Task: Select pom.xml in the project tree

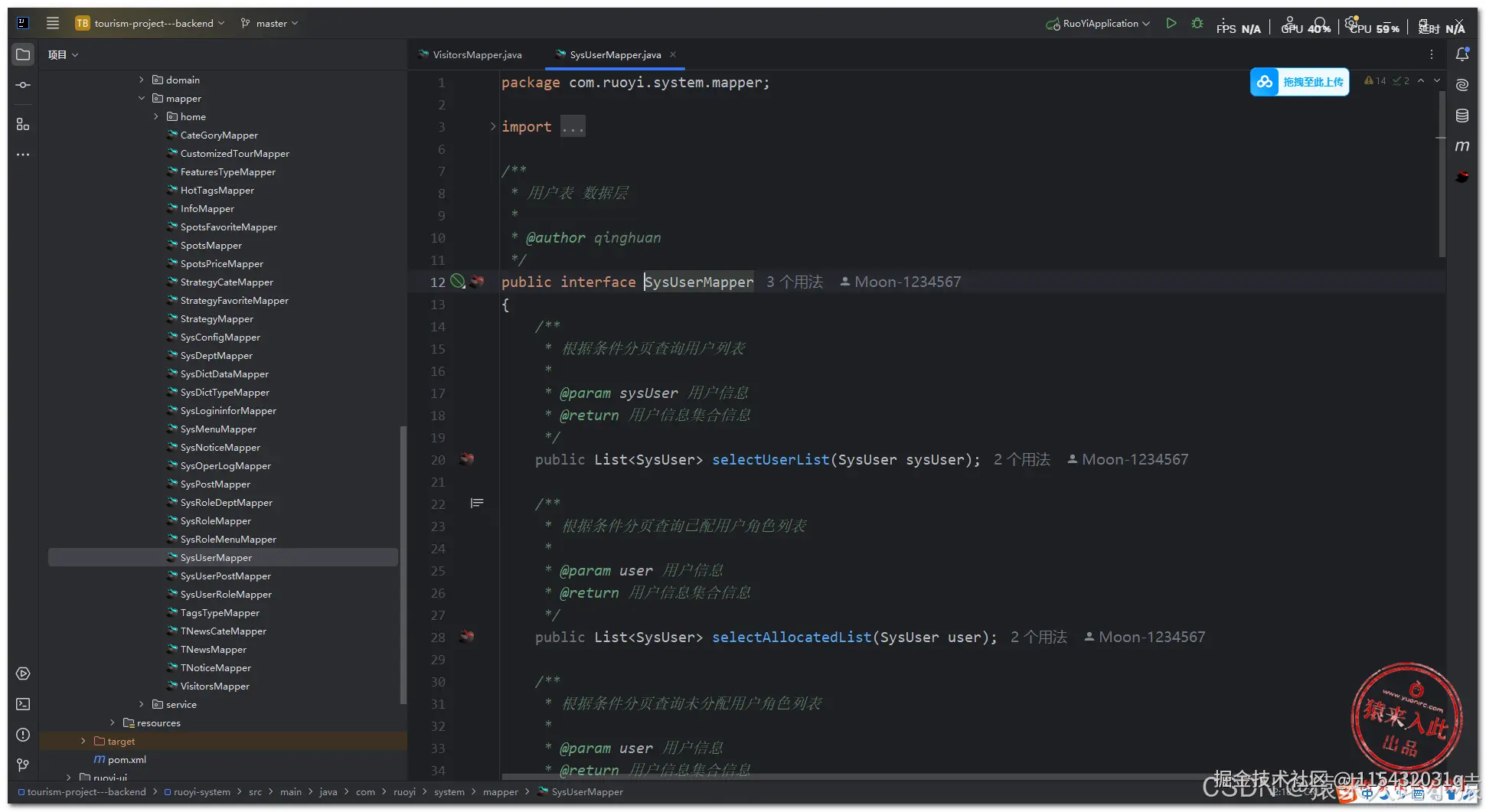Action: click(x=119, y=759)
